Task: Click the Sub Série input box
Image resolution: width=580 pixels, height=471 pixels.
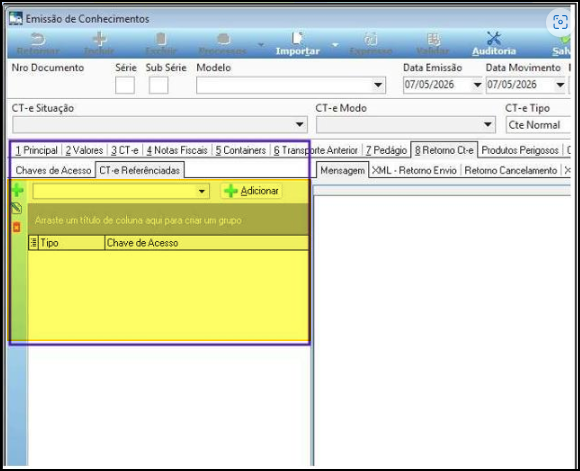Action: (159, 85)
